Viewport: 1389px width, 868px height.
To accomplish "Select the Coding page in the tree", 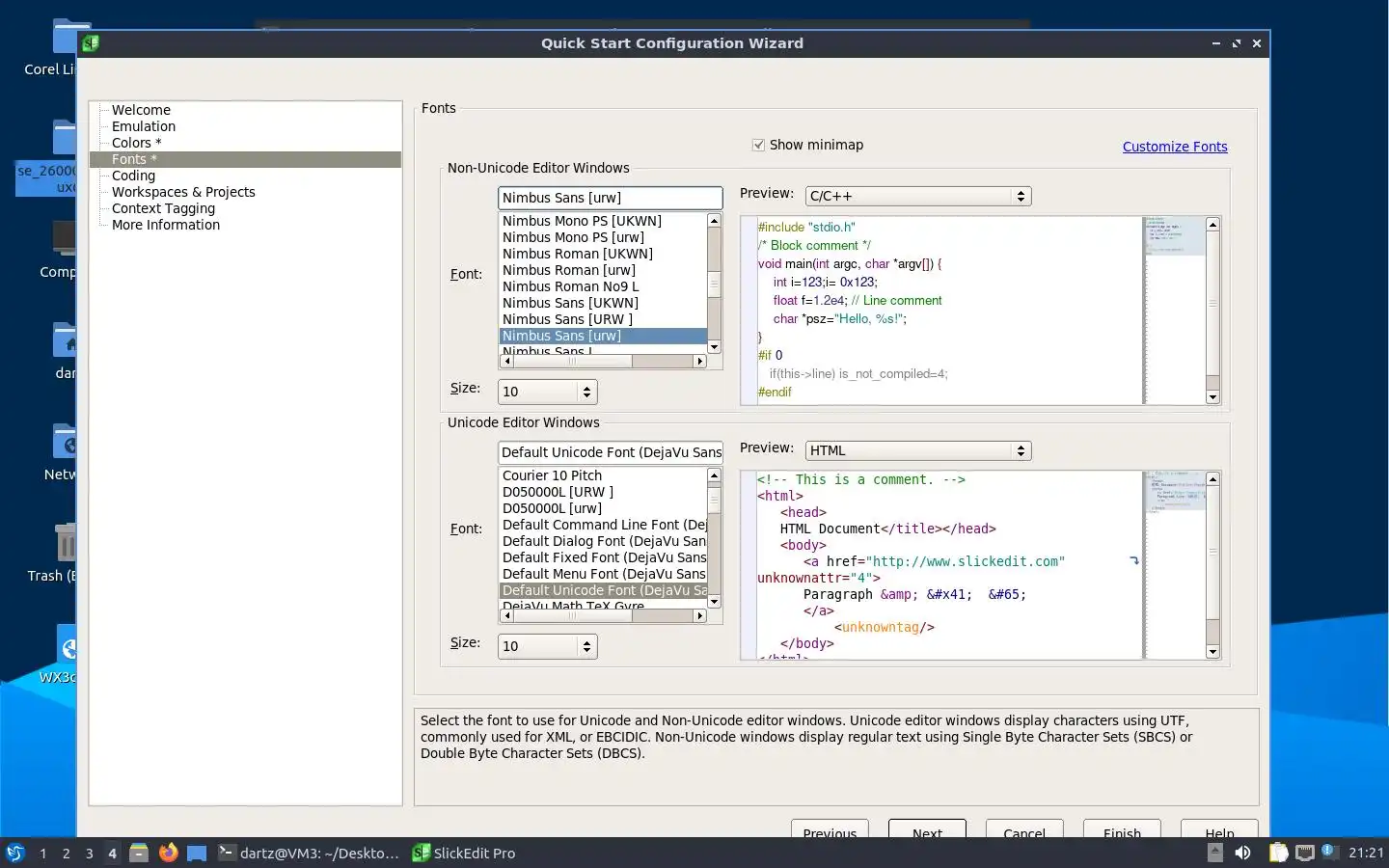I will pos(133,176).
